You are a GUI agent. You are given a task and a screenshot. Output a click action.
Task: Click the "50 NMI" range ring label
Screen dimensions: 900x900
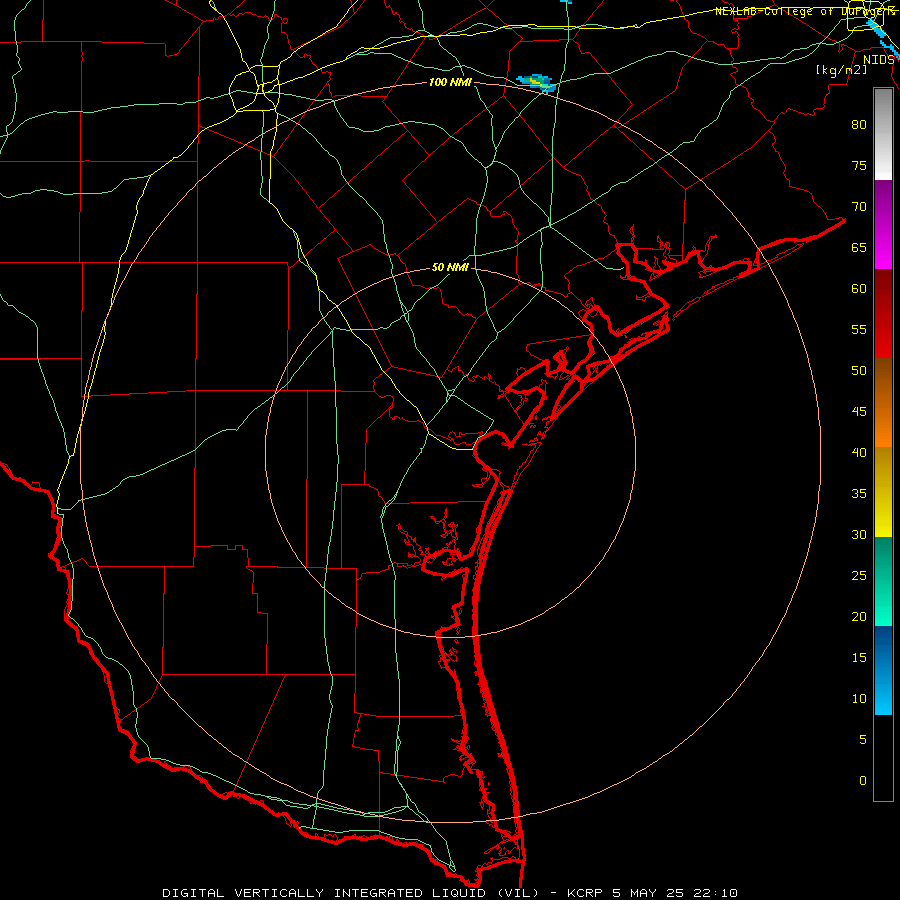click(450, 267)
